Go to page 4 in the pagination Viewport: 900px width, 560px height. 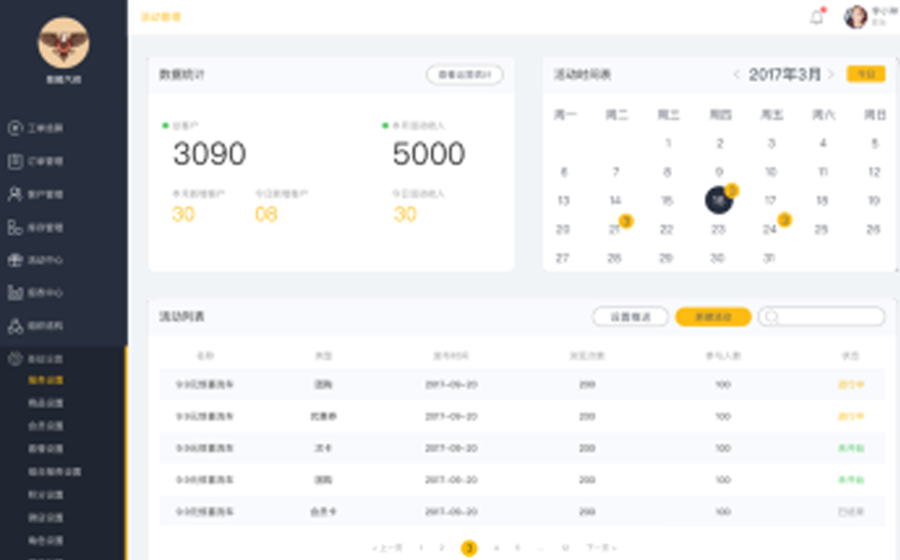click(496, 548)
